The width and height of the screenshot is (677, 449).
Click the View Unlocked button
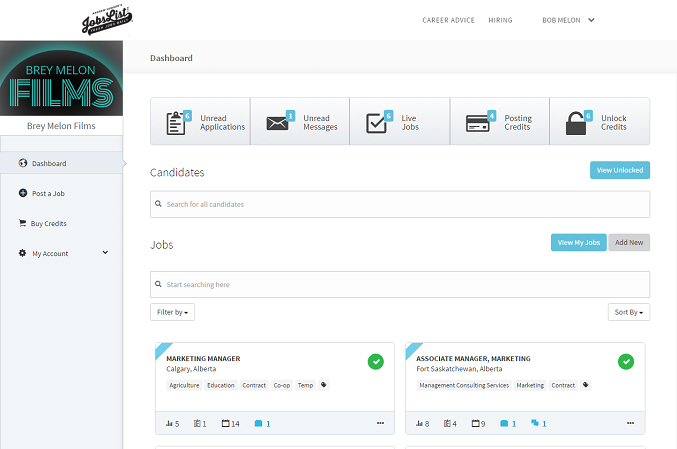619,170
